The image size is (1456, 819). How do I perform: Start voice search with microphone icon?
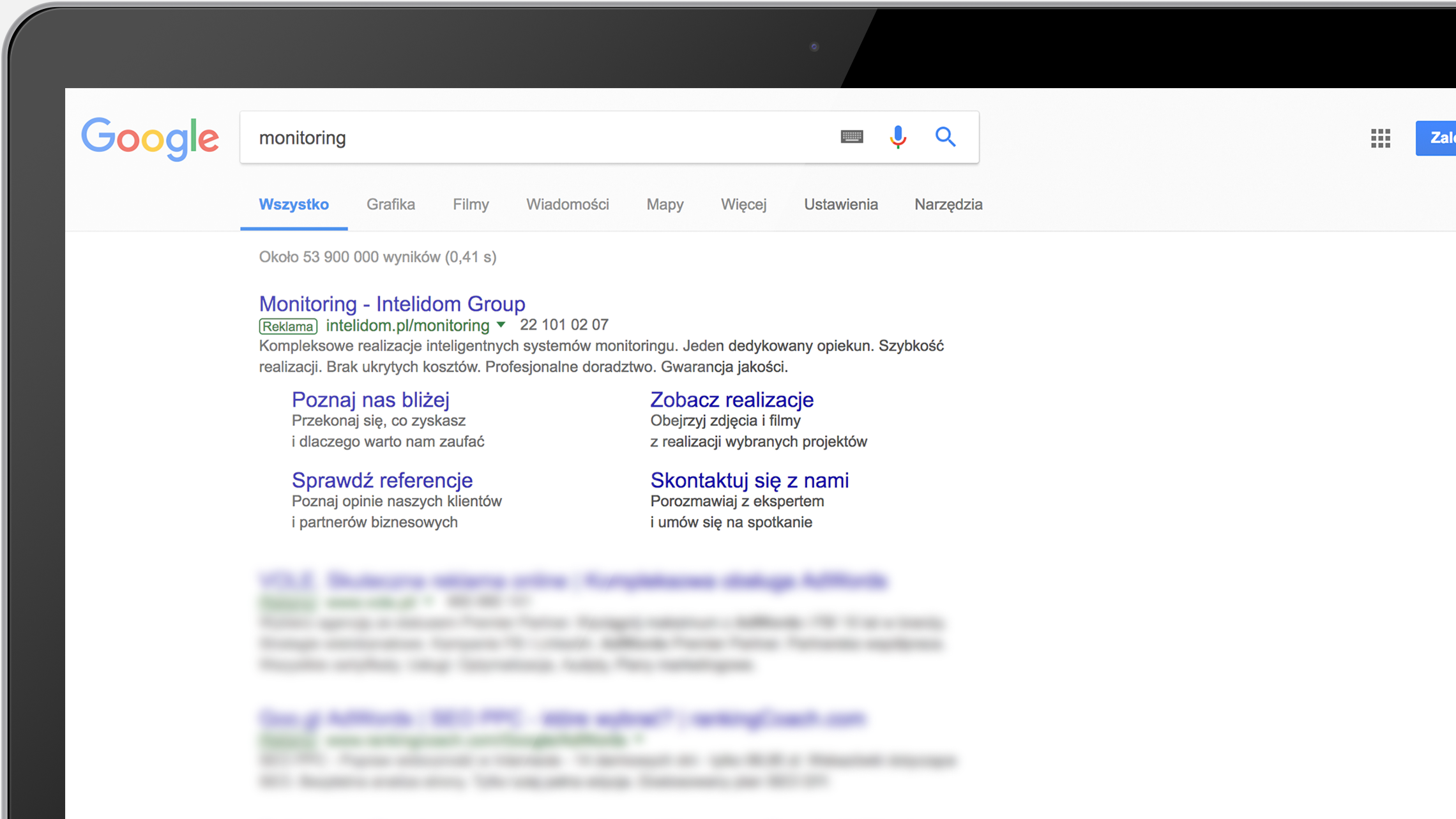(898, 137)
